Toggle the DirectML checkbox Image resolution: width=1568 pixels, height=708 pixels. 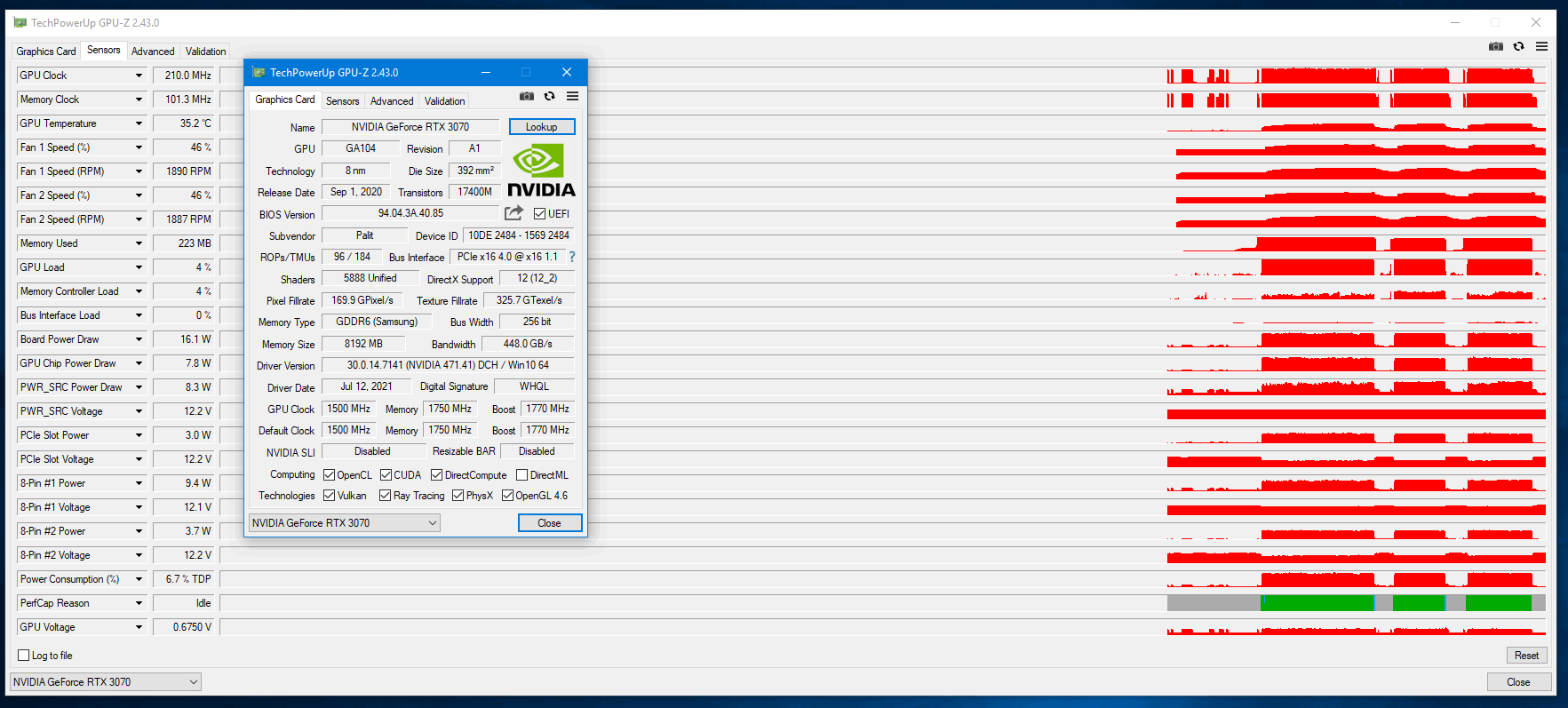(522, 475)
